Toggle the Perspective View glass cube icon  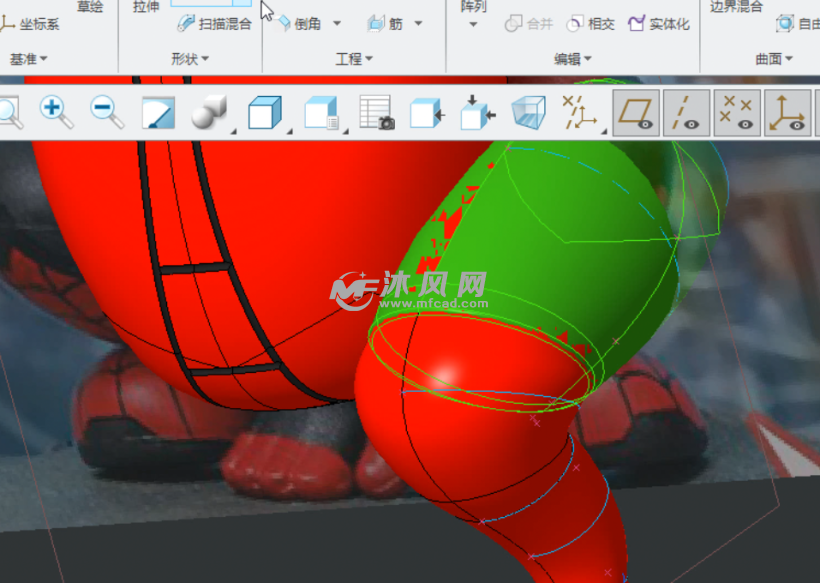pos(529,112)
